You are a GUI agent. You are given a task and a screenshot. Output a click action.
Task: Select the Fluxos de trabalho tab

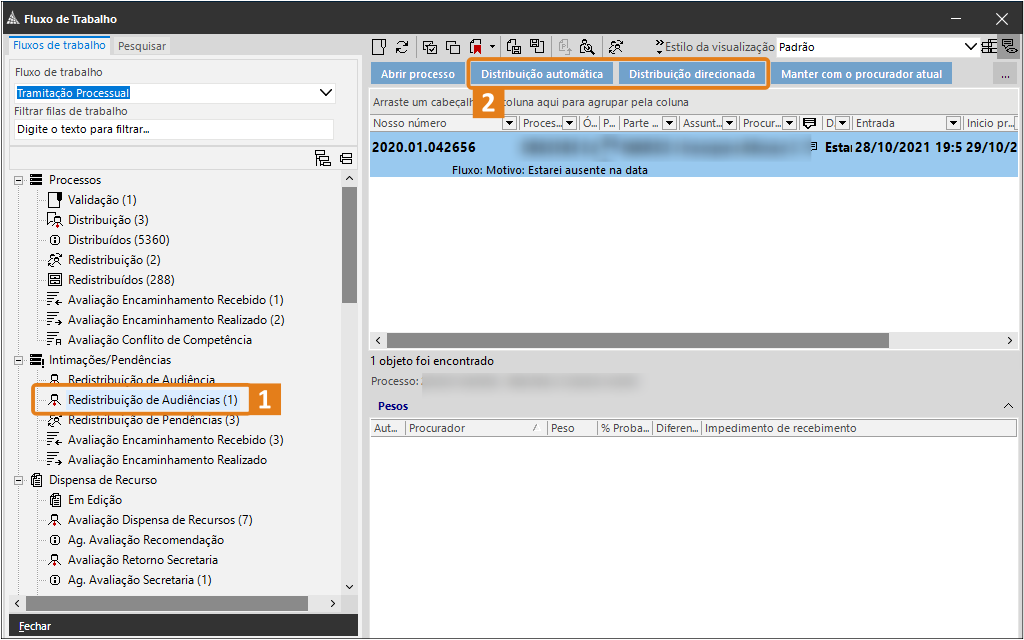coord(59,45)
